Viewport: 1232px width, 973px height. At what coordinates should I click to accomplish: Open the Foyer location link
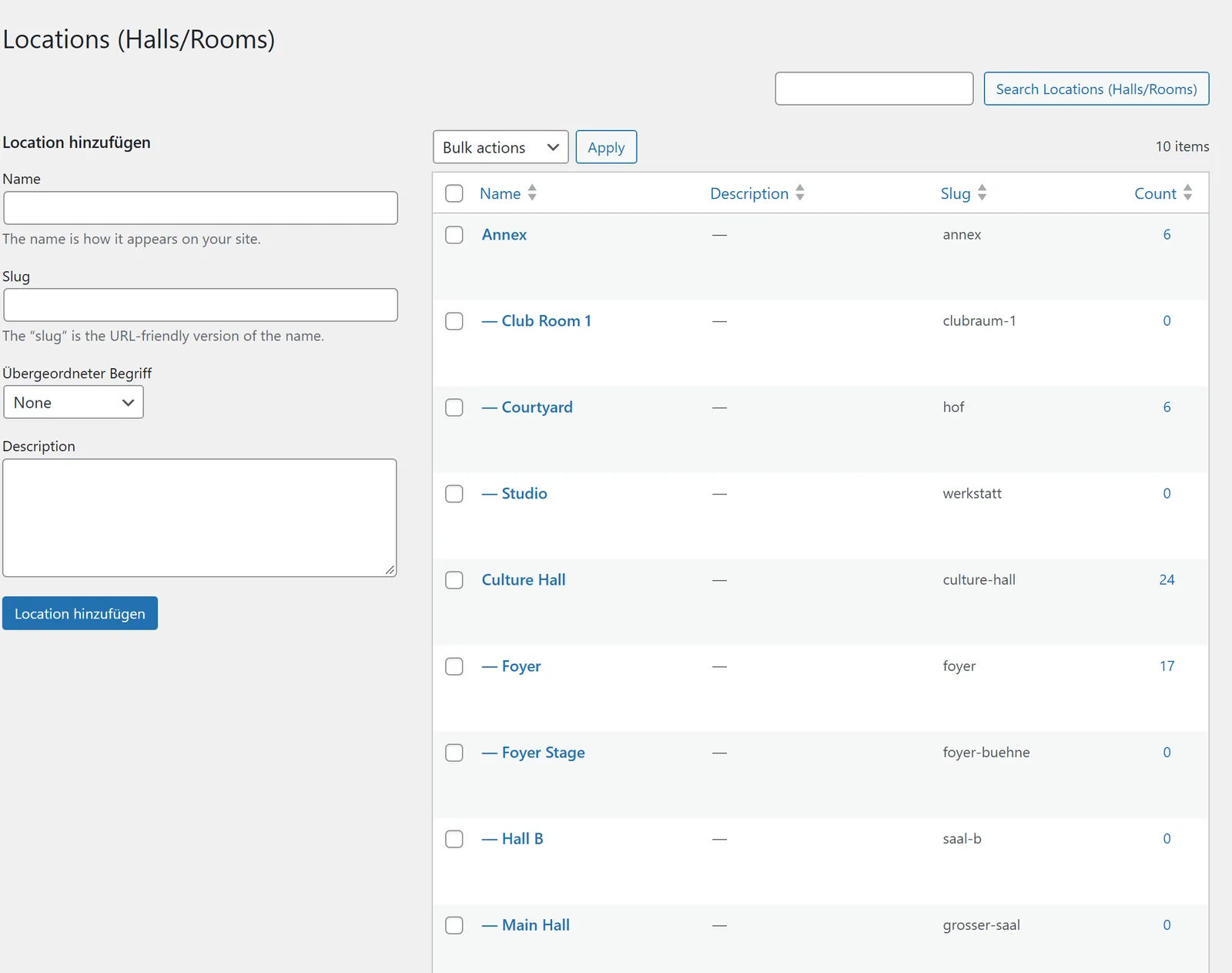click(x=511, y=666)
